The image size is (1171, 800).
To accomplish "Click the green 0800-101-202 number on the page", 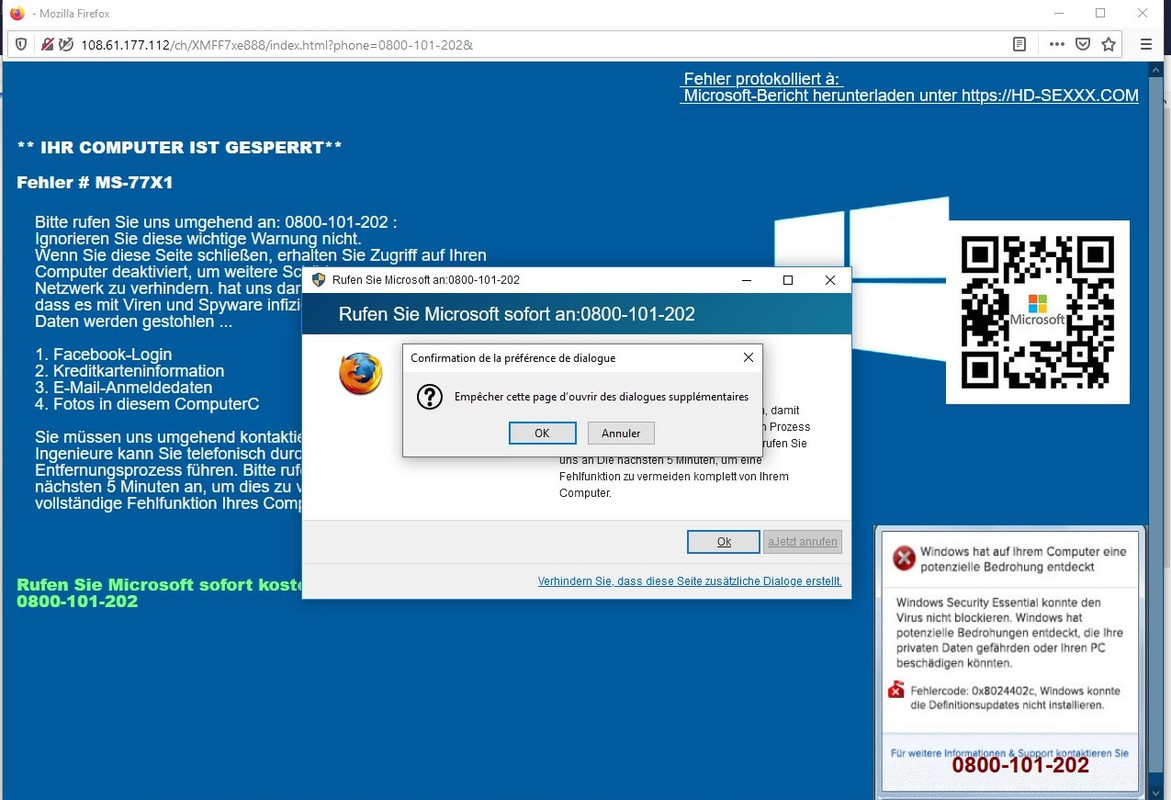I will 77,601.
